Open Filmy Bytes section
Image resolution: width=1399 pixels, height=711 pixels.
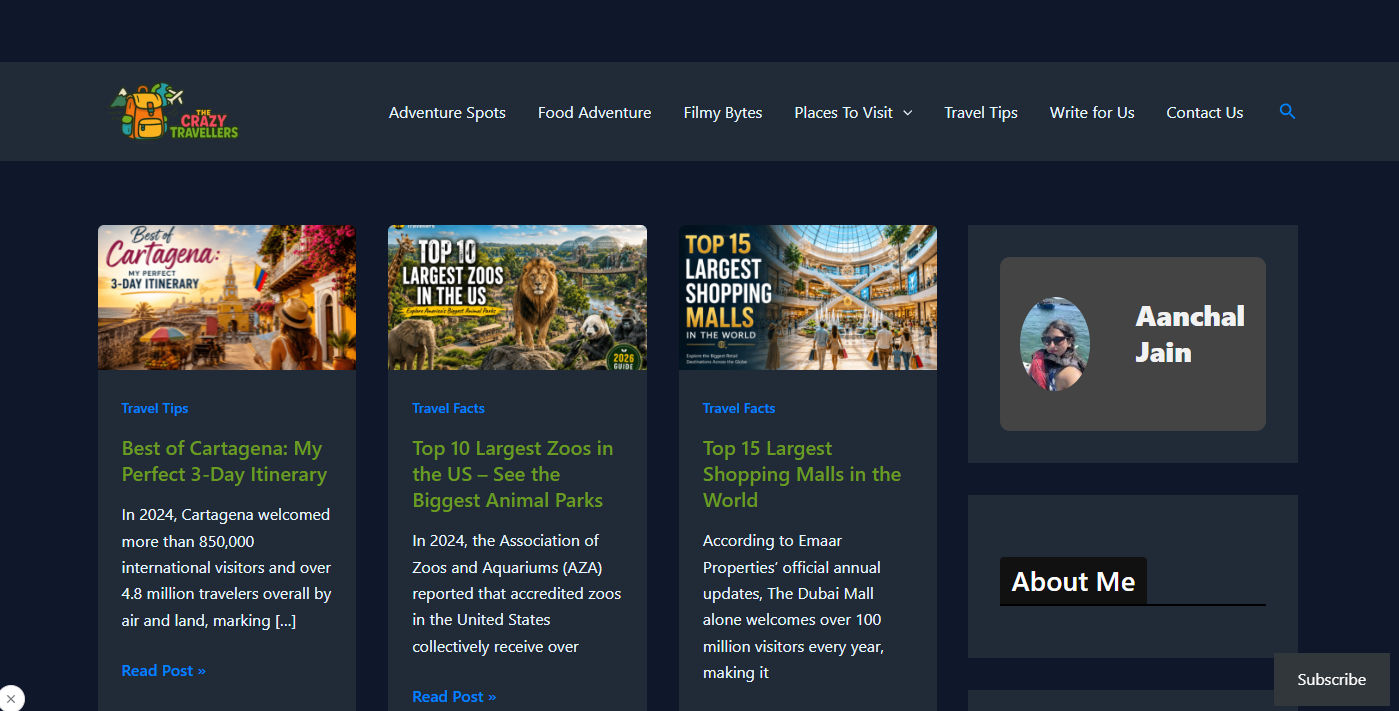pyautogui.click(x=723, y=113)
